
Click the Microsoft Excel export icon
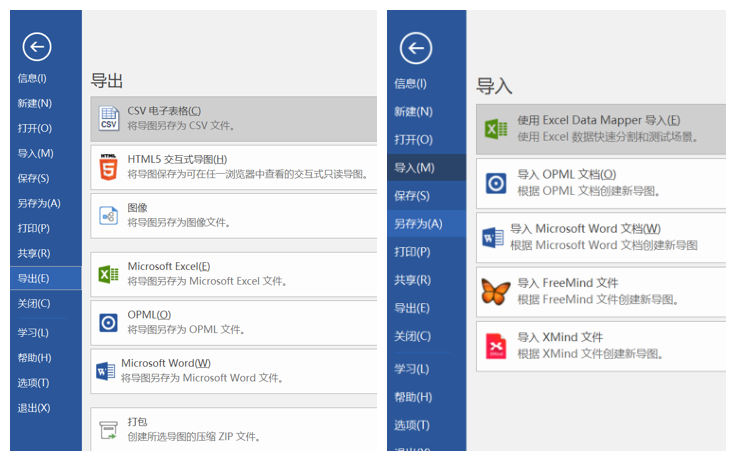(x=108, y=274)
